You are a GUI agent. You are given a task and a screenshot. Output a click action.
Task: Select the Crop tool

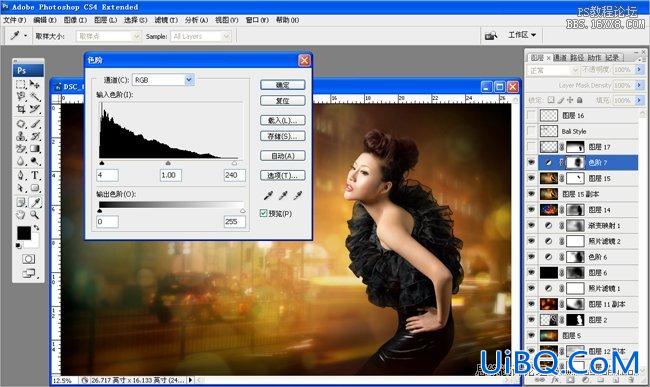pyautogui.click(x=21, y=109)
